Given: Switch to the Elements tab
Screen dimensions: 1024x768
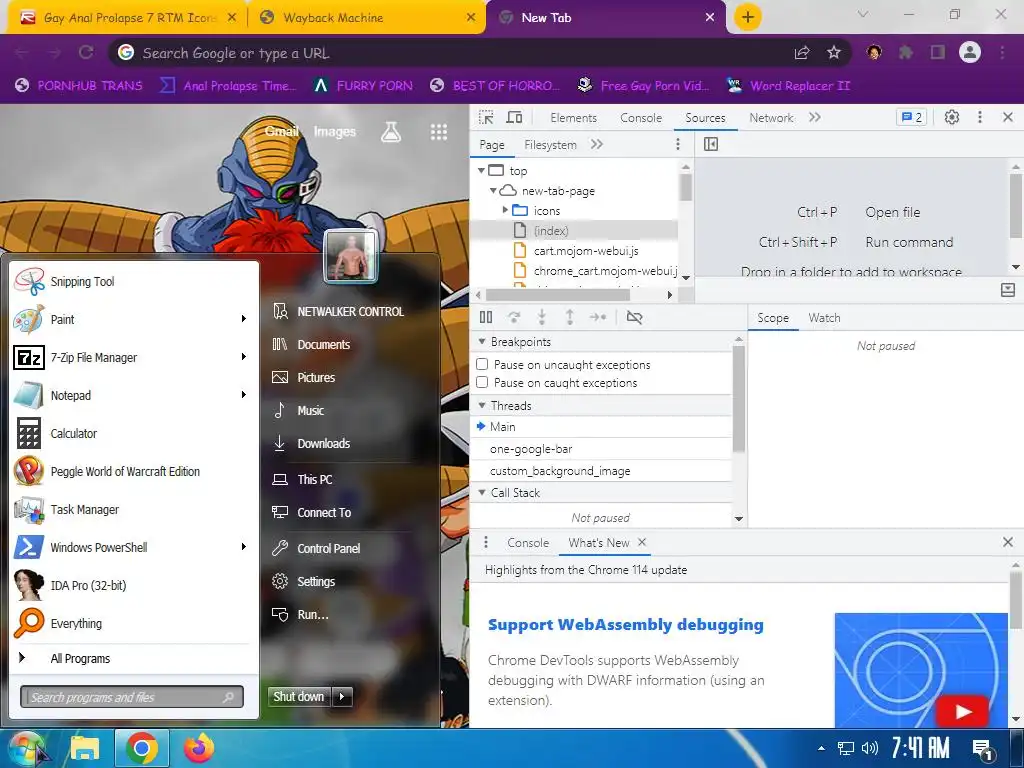Looking at the screenshot, I should tap(573, 118).
